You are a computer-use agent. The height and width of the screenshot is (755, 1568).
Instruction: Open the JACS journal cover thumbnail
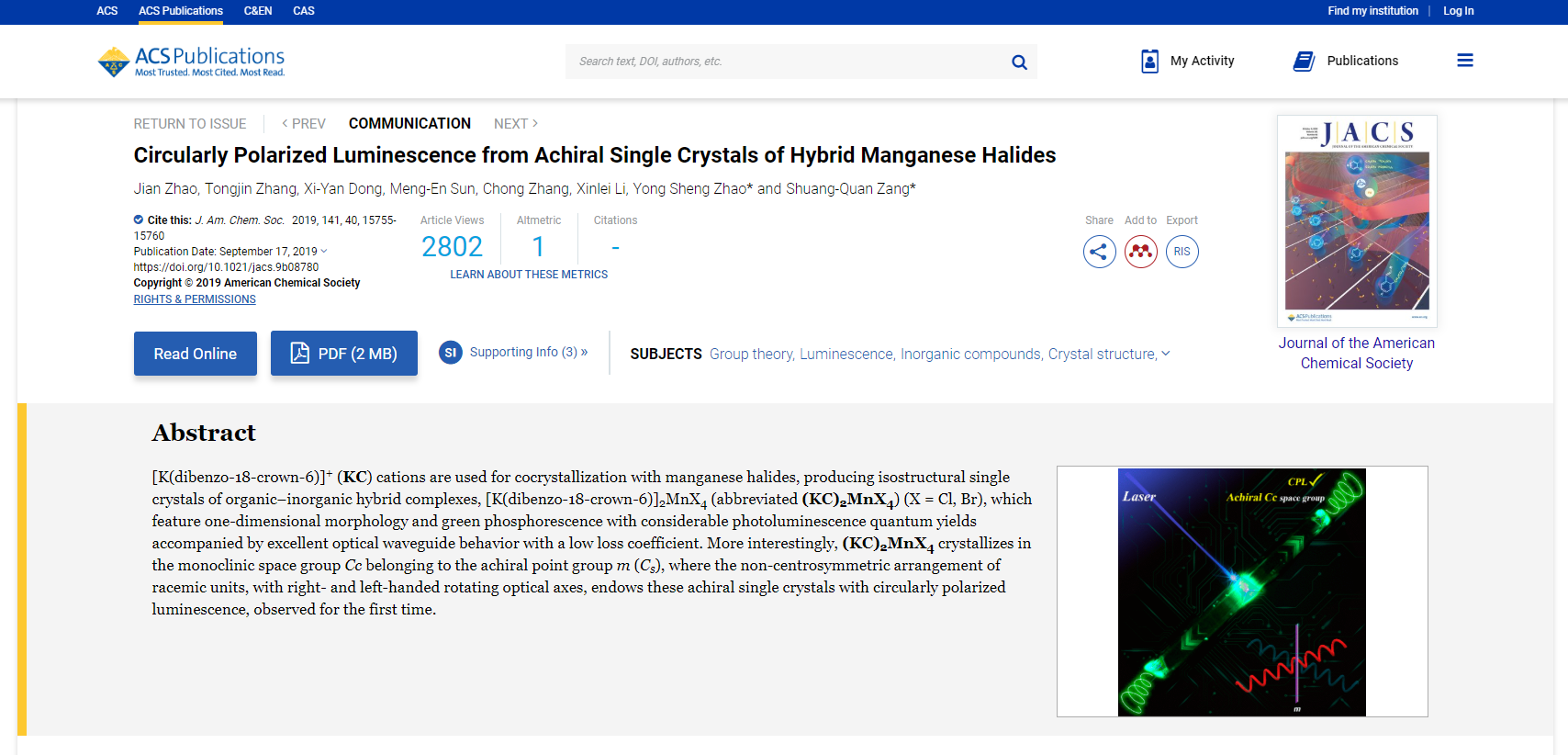click(1357, 221)
